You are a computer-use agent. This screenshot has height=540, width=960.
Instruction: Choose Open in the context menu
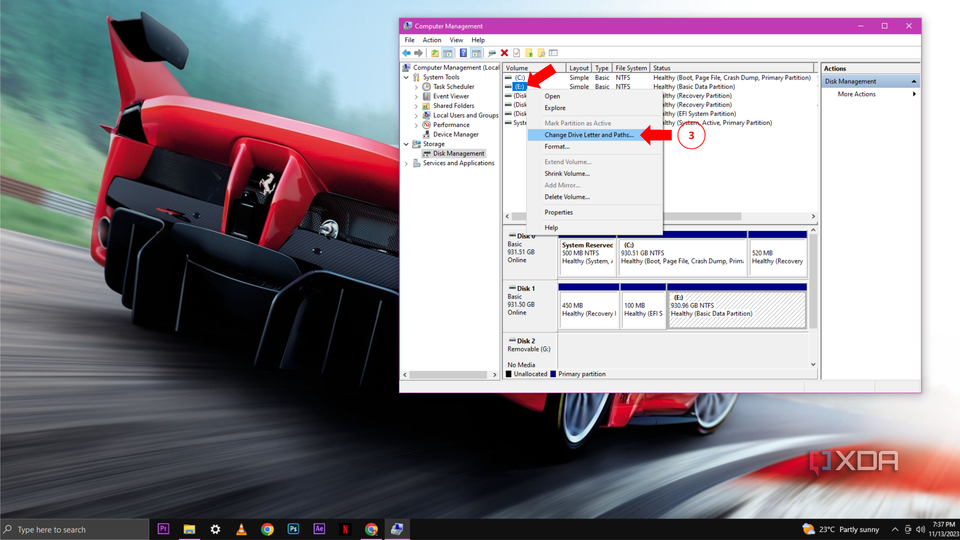[594, 96]
